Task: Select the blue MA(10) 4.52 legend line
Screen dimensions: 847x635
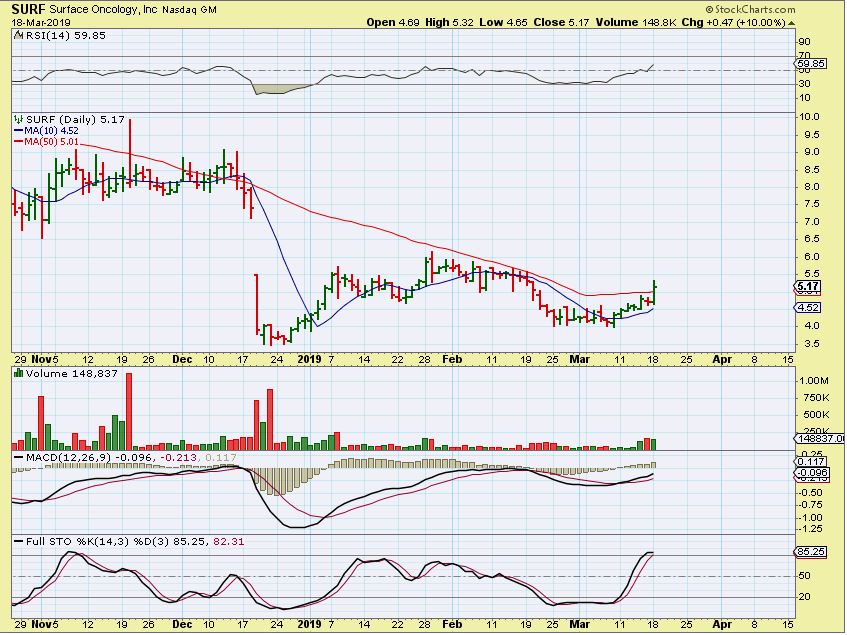Action: point(19,131)
